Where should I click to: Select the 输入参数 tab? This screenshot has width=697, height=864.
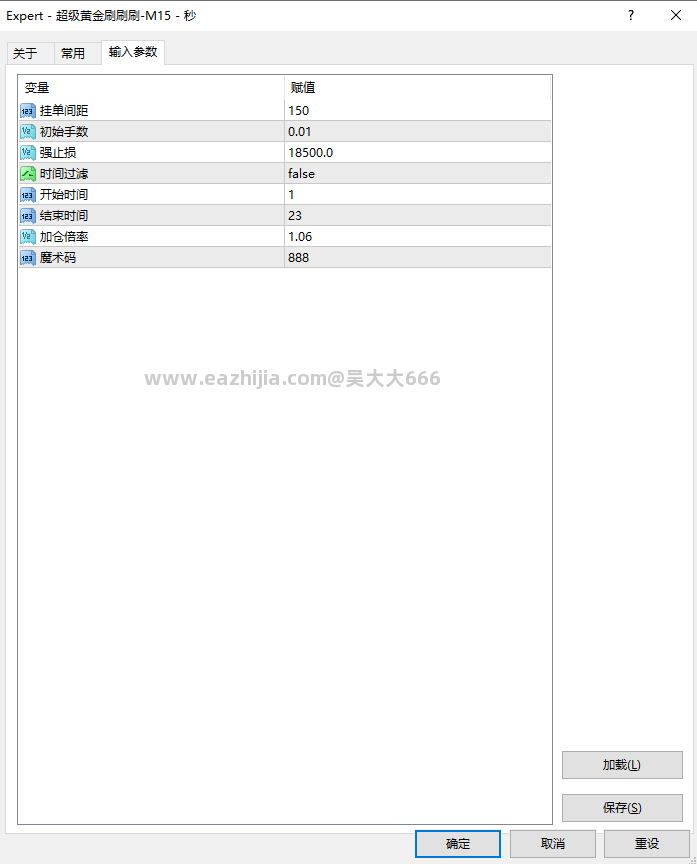coord(133,52)
